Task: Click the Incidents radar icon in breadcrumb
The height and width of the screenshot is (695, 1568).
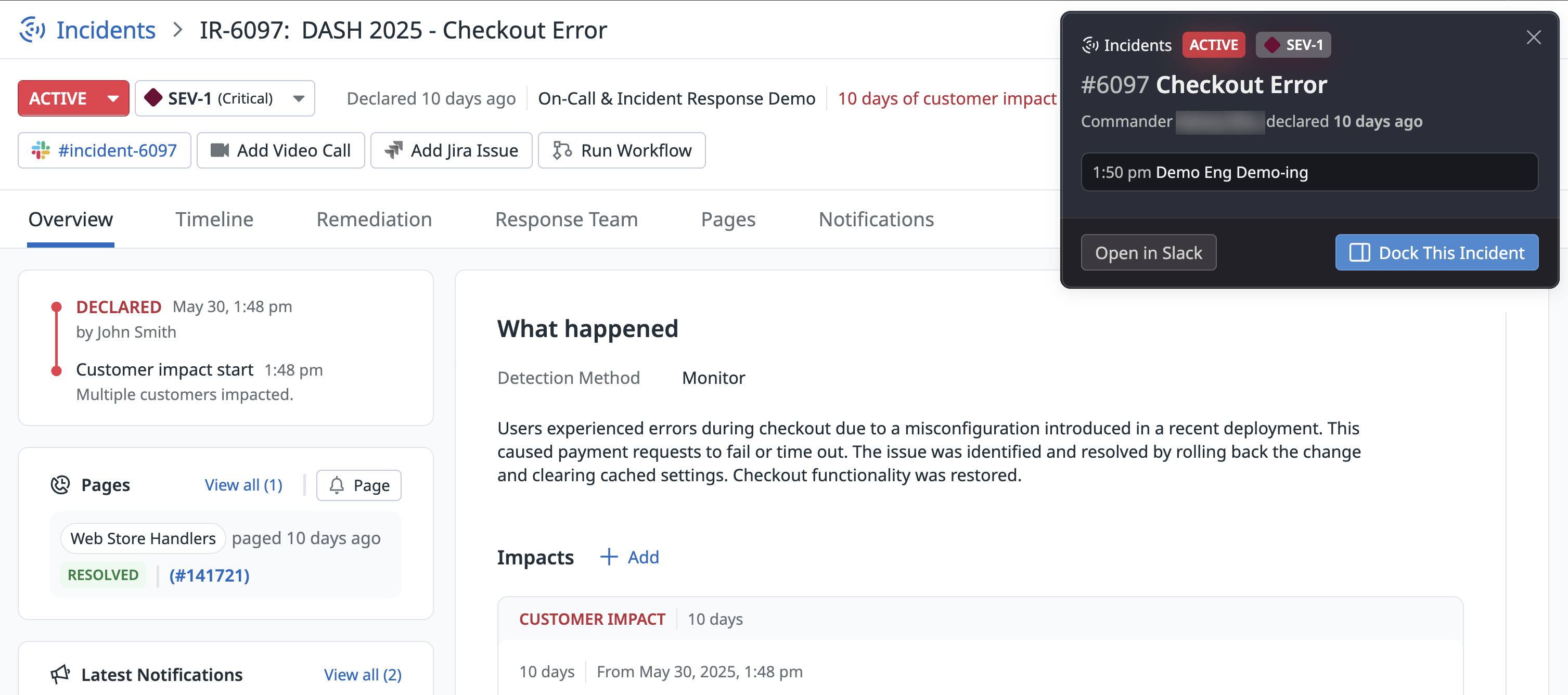Action: pyautogui.click(x=32, y=29)
